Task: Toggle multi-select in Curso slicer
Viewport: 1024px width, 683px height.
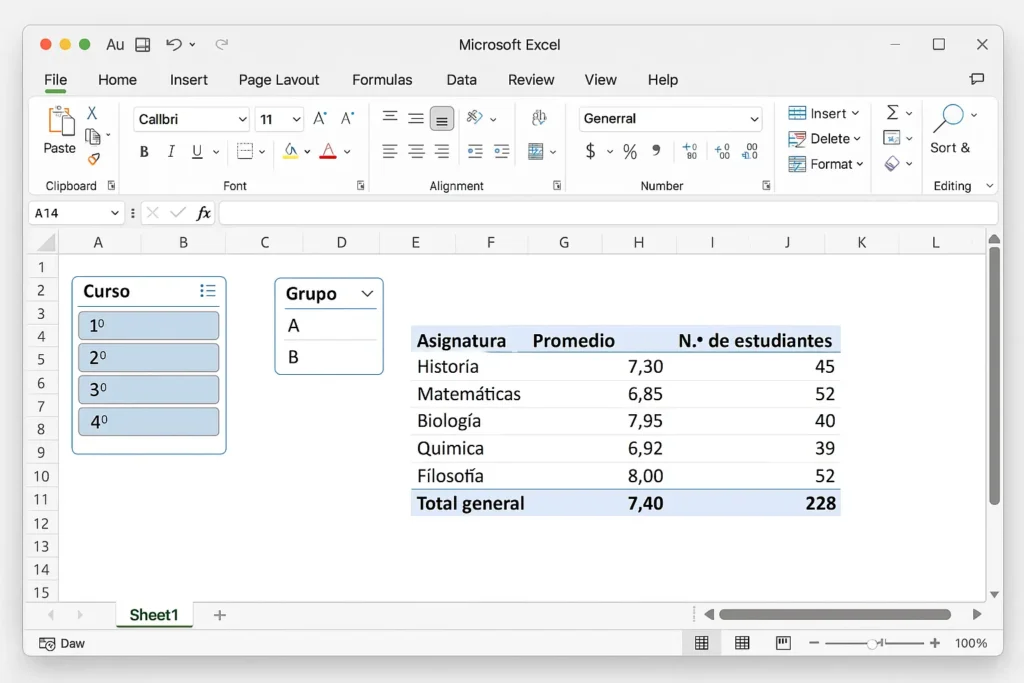Action: click(x=207, y=291)
